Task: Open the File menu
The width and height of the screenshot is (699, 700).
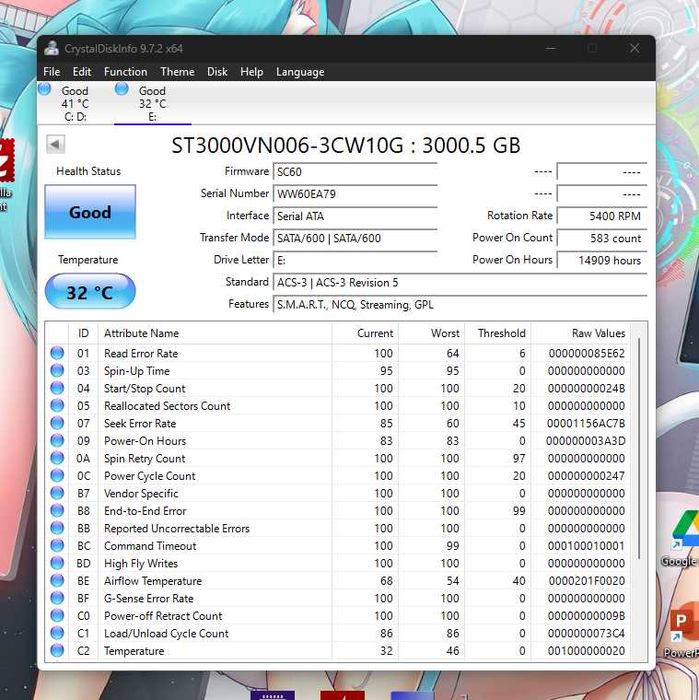Action: (x=51, y=72)
